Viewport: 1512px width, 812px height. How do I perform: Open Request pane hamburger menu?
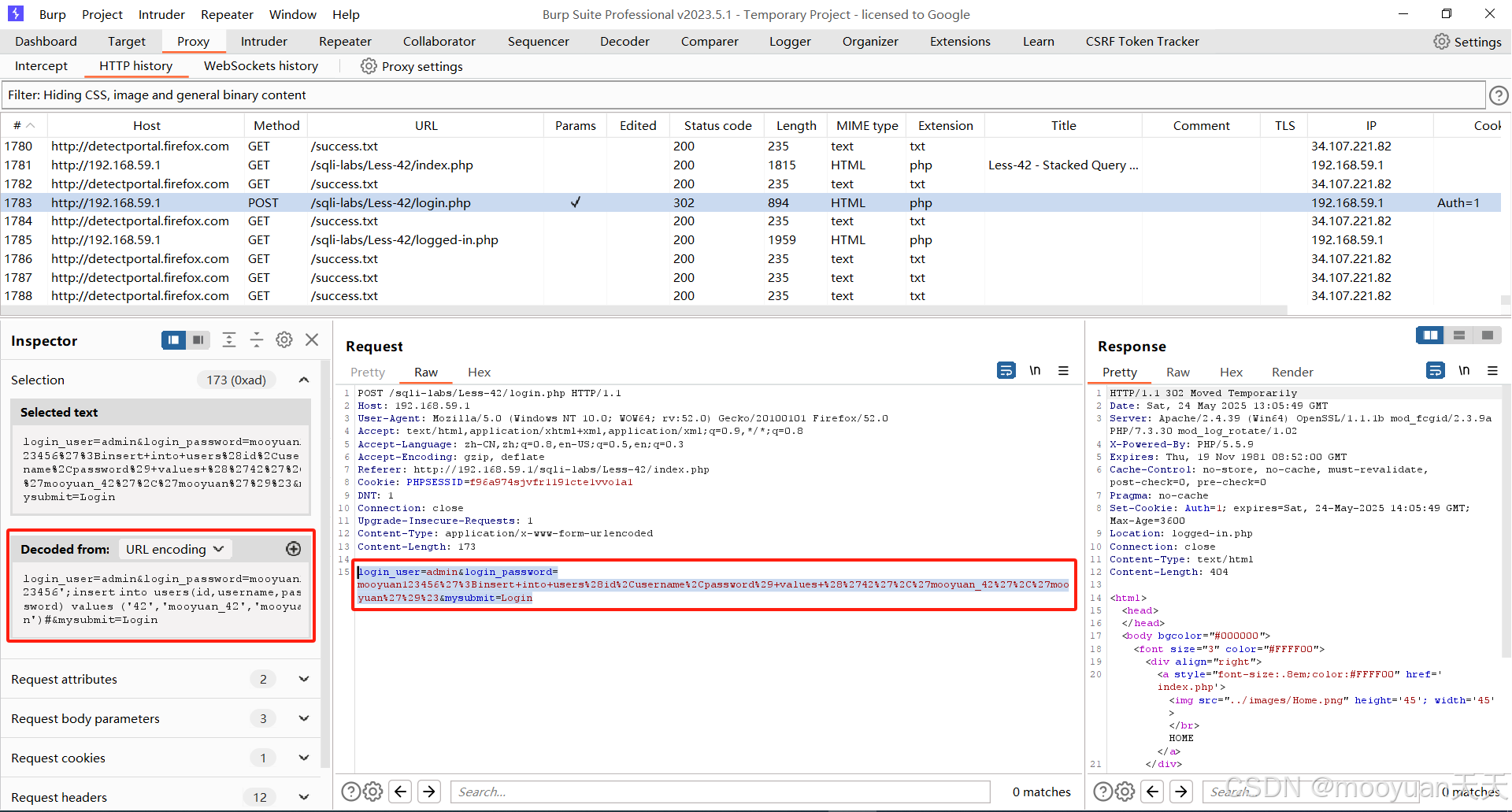pos(1063,370)
